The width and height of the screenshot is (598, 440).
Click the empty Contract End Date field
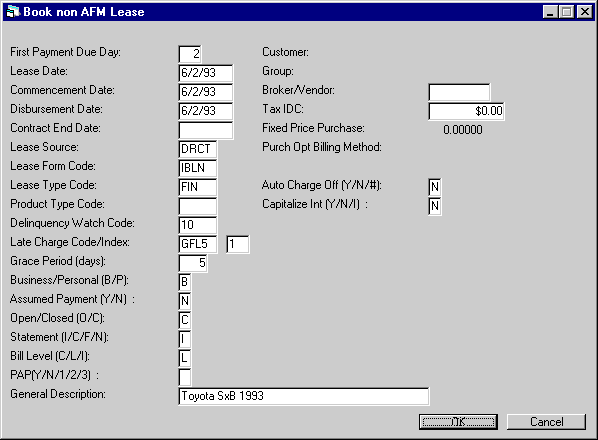(206, 130)
